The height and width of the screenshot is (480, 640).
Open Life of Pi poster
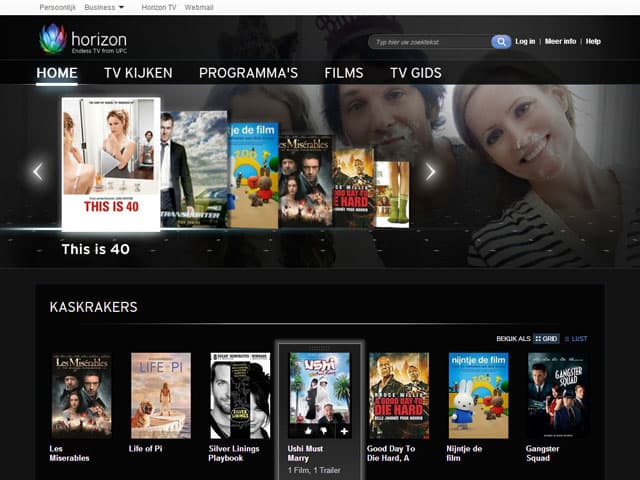[161, 396]
